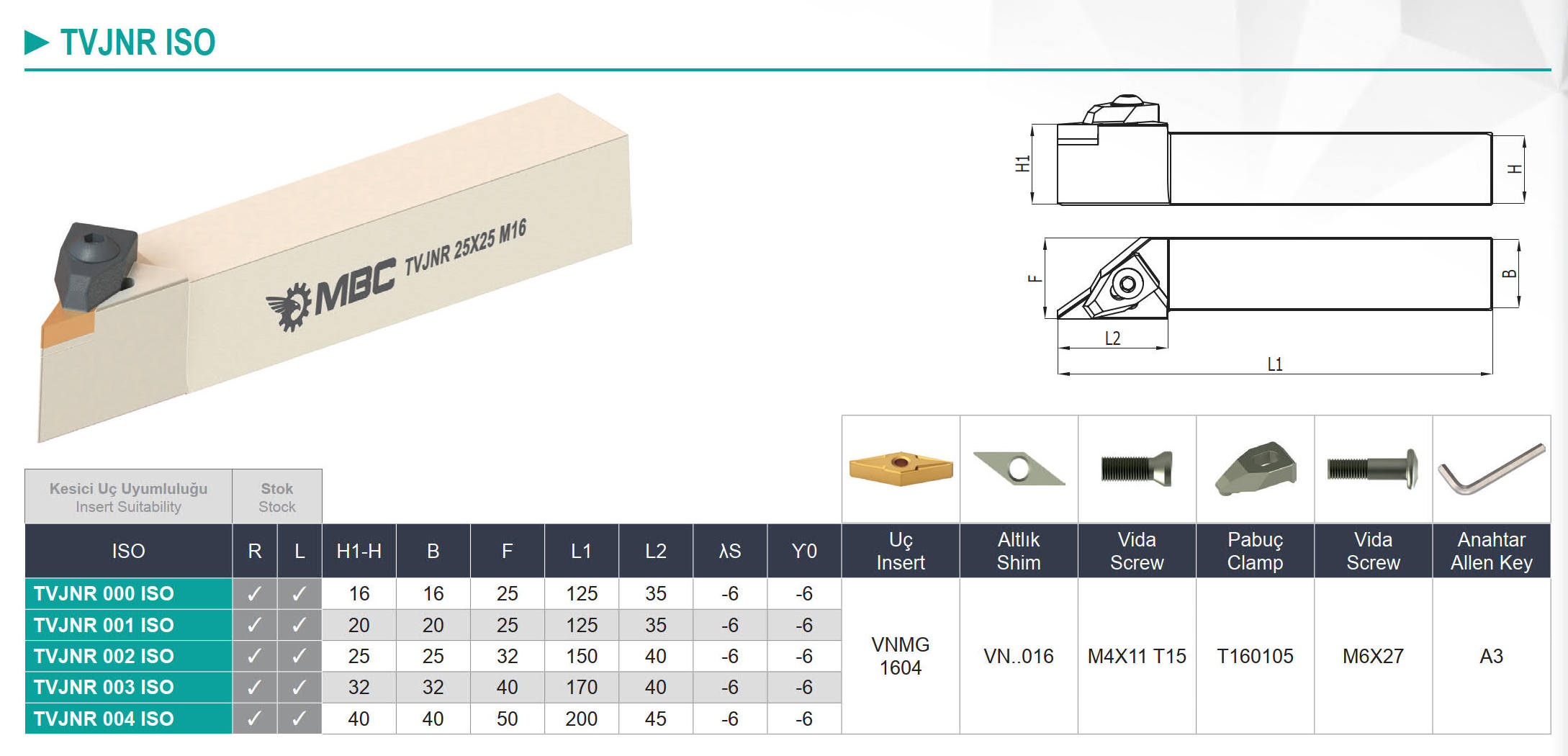Click the clamp (Pabuç) part icon

pyautogui.click(x=1255, y=469)
